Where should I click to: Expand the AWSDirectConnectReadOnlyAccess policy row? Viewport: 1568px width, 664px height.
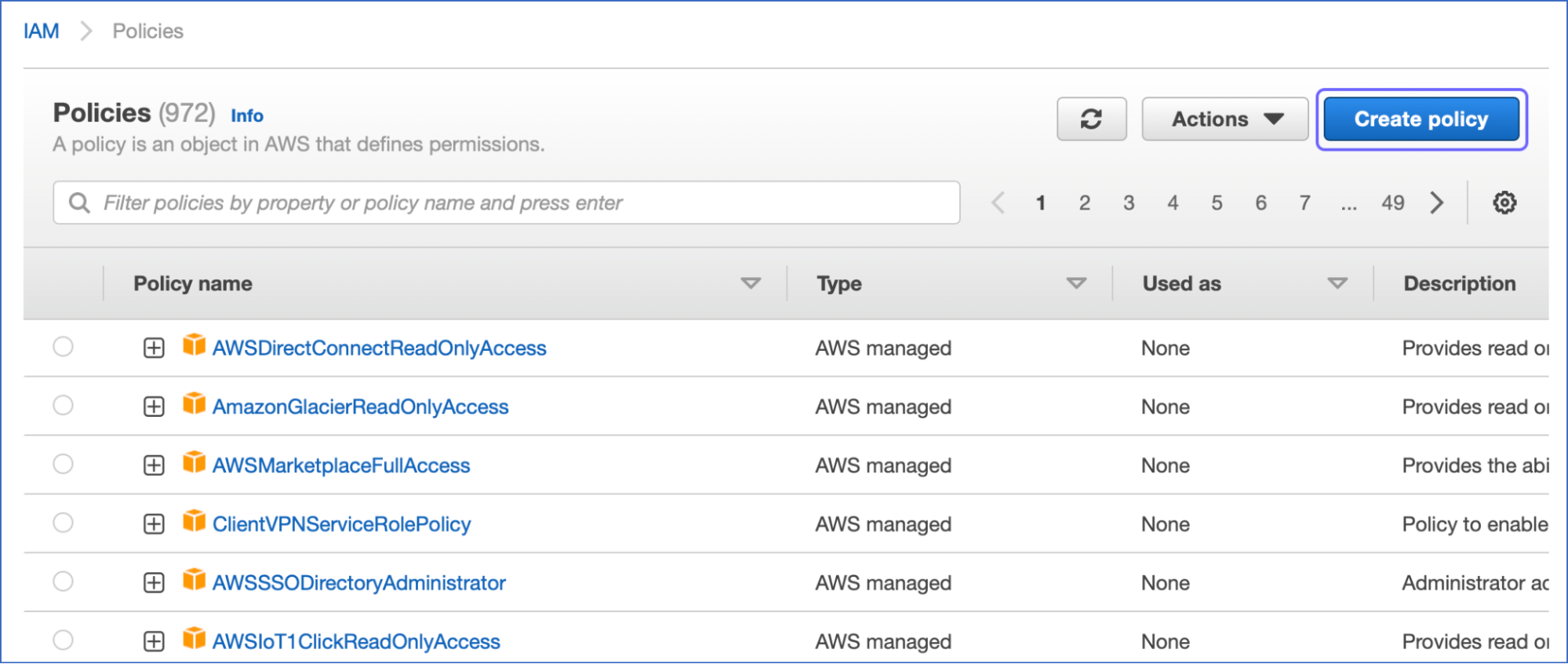click(x=154, y=348)
